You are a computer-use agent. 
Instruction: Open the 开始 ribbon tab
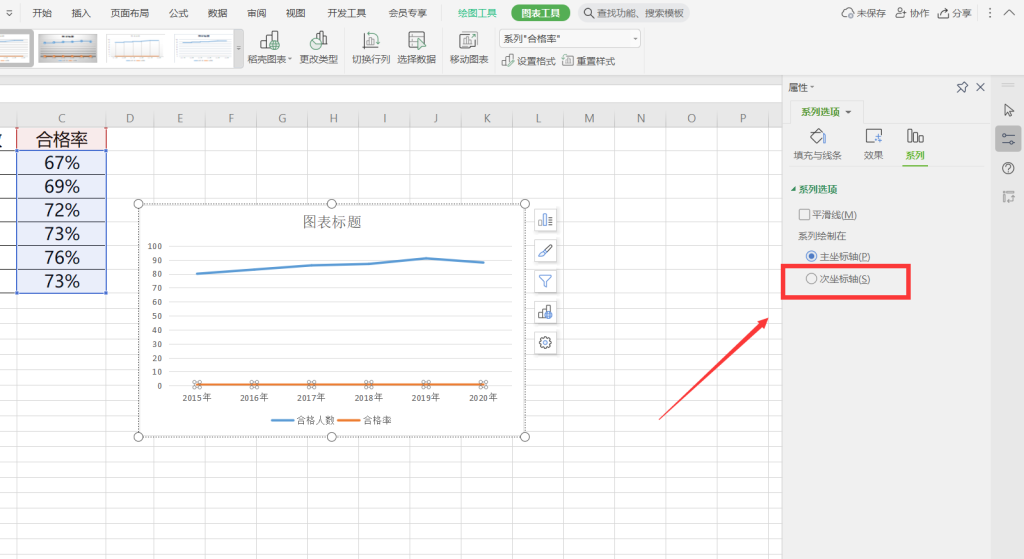point(42,13)
